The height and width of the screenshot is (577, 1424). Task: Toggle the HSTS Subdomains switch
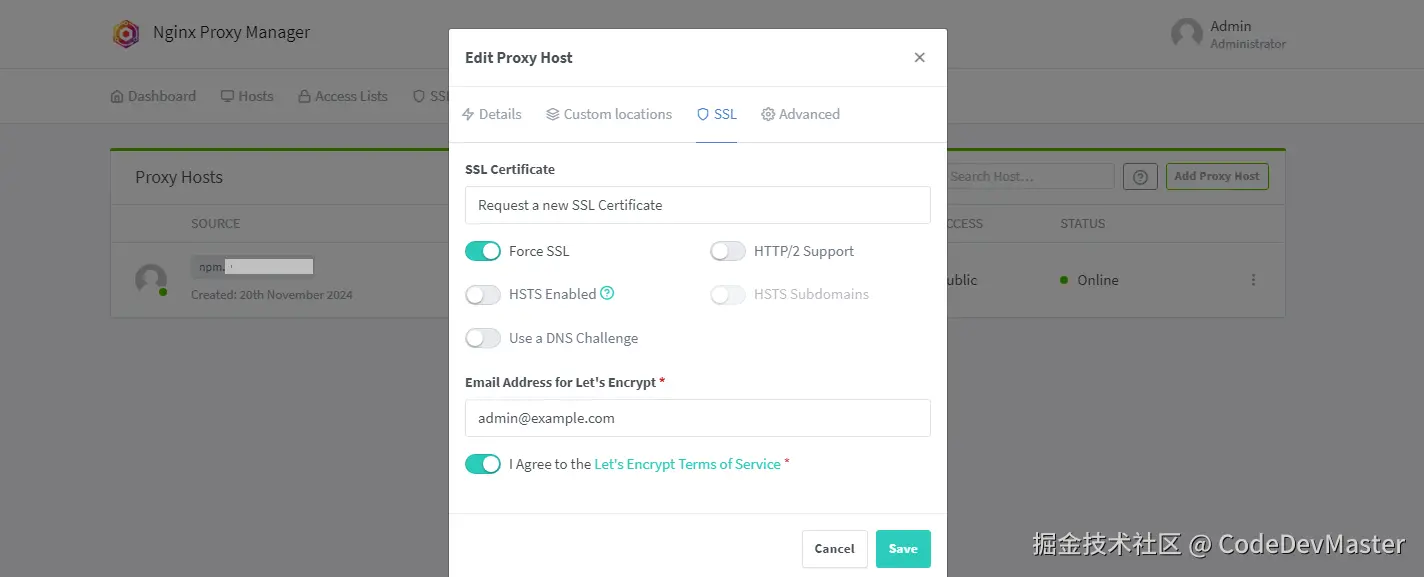pos(728,294)
